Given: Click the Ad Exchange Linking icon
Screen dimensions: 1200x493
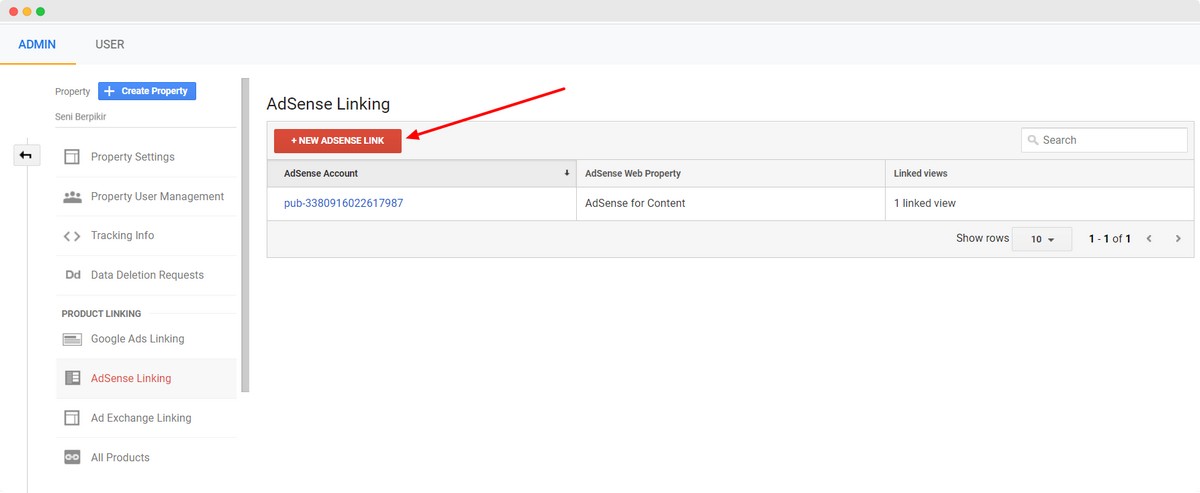Looking at the screenshot, I should (x=72, y=418).
